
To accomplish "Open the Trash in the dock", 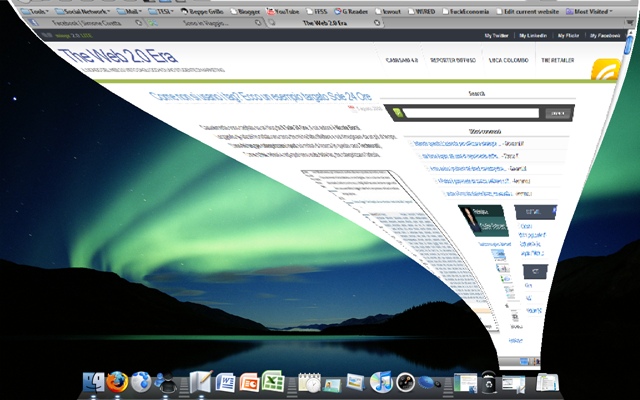I will (x=489, y=382).
